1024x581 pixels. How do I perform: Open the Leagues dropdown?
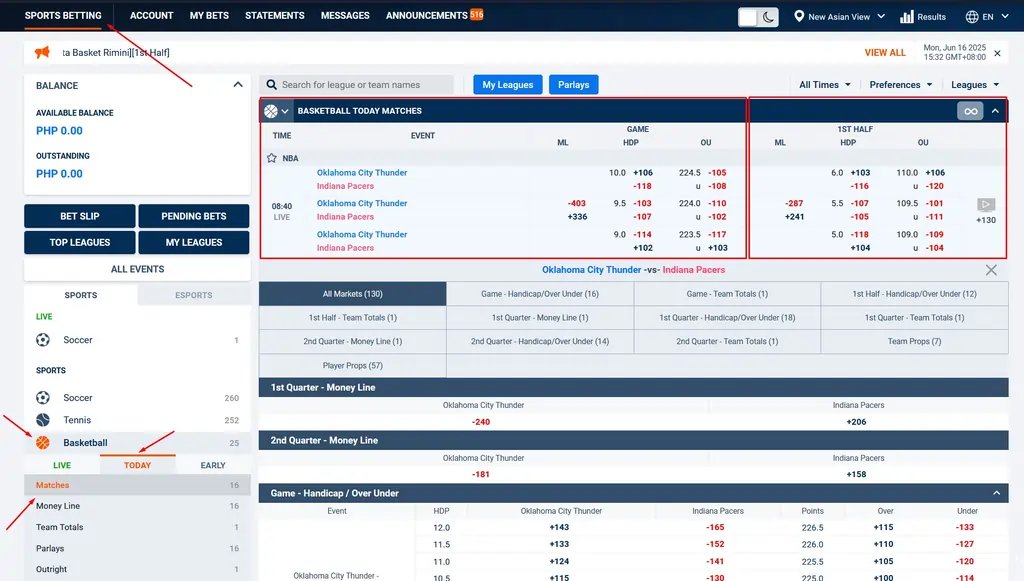point(975,85)
